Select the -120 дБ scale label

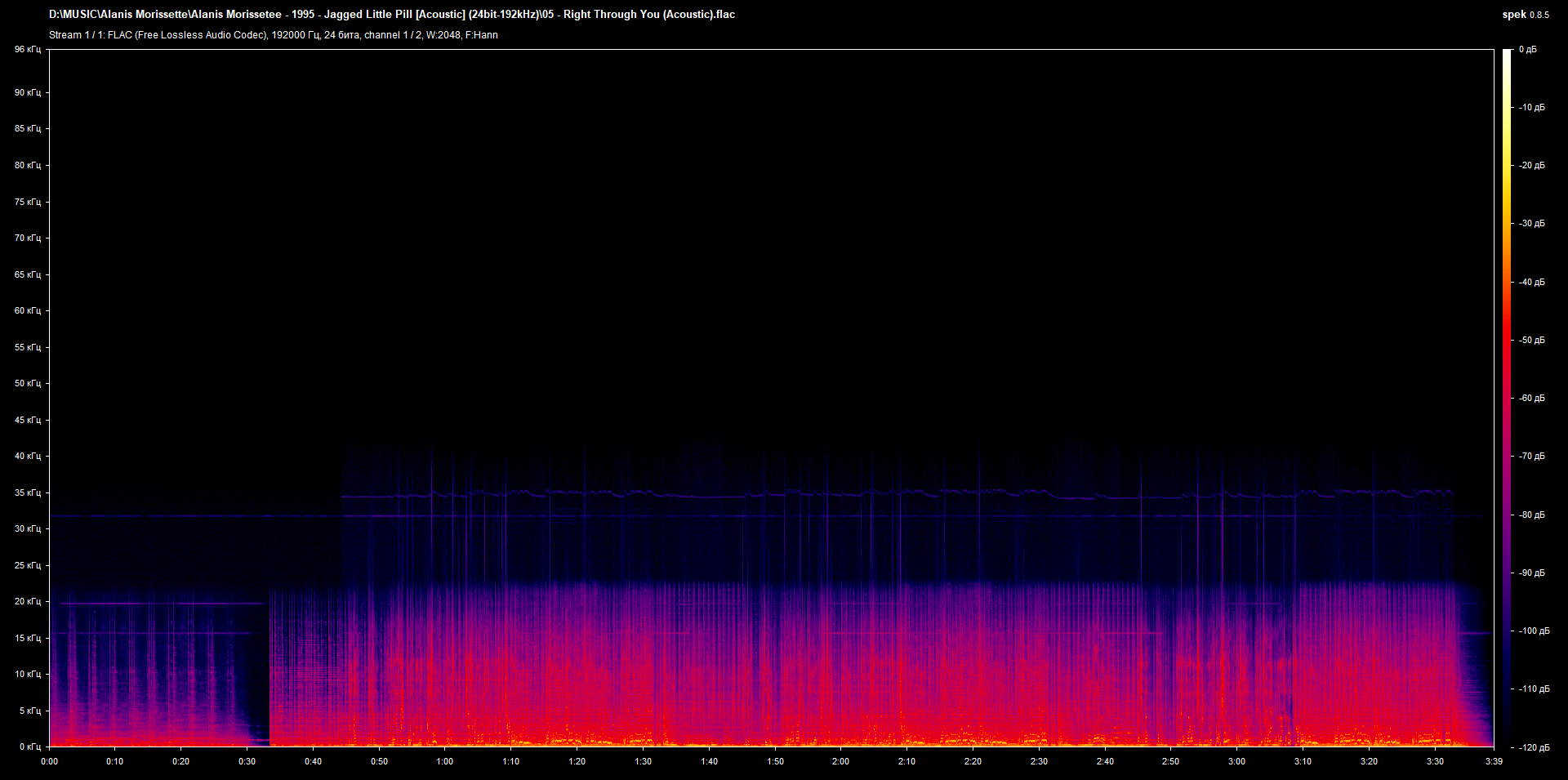[x=1533, y=747]
